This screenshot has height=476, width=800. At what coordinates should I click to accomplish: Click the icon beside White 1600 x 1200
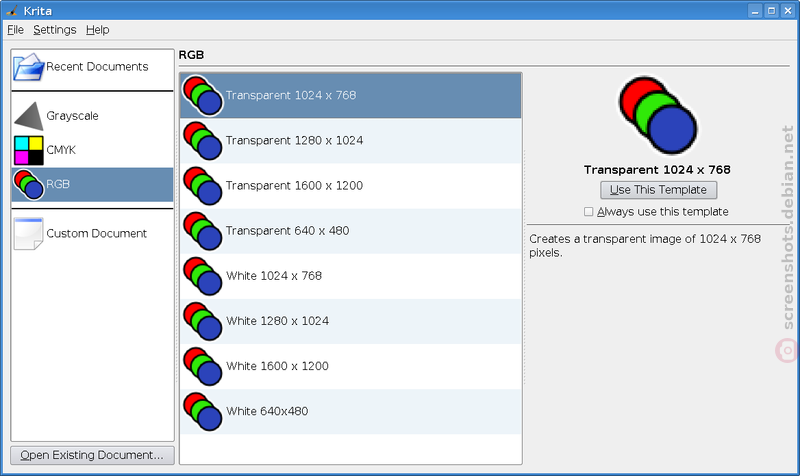(203, 366)
